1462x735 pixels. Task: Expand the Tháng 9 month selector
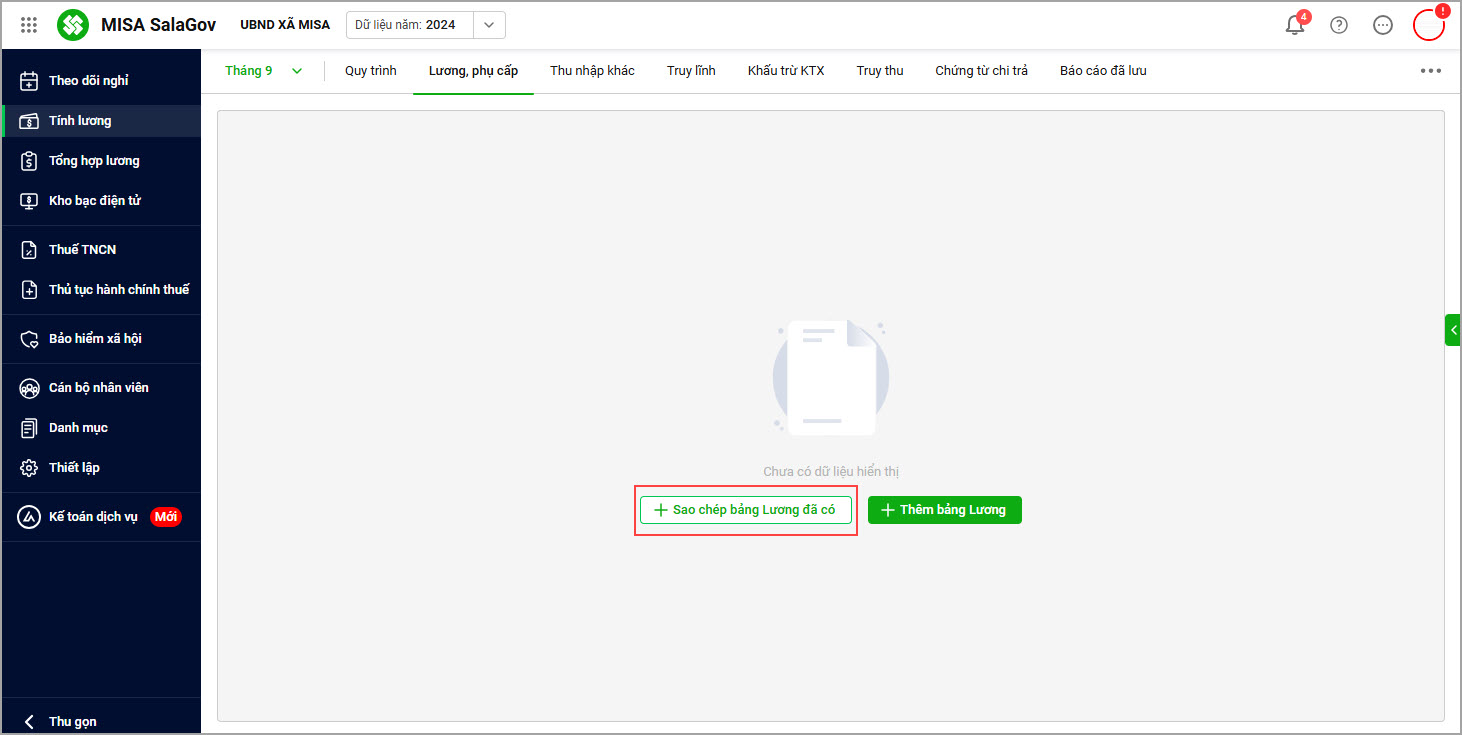tap(264, 71)
